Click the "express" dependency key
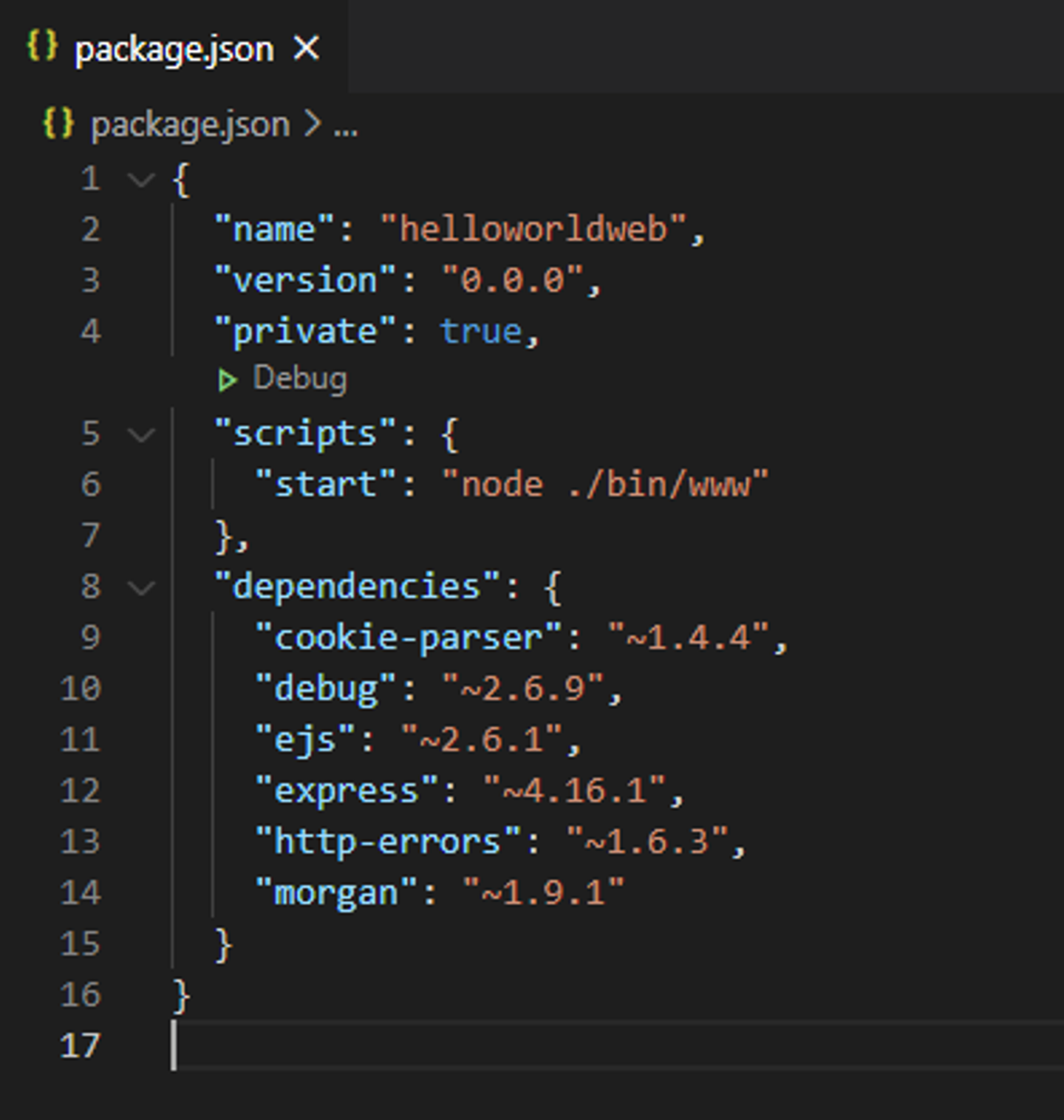1064x1120 pixels. pos(346,791)
